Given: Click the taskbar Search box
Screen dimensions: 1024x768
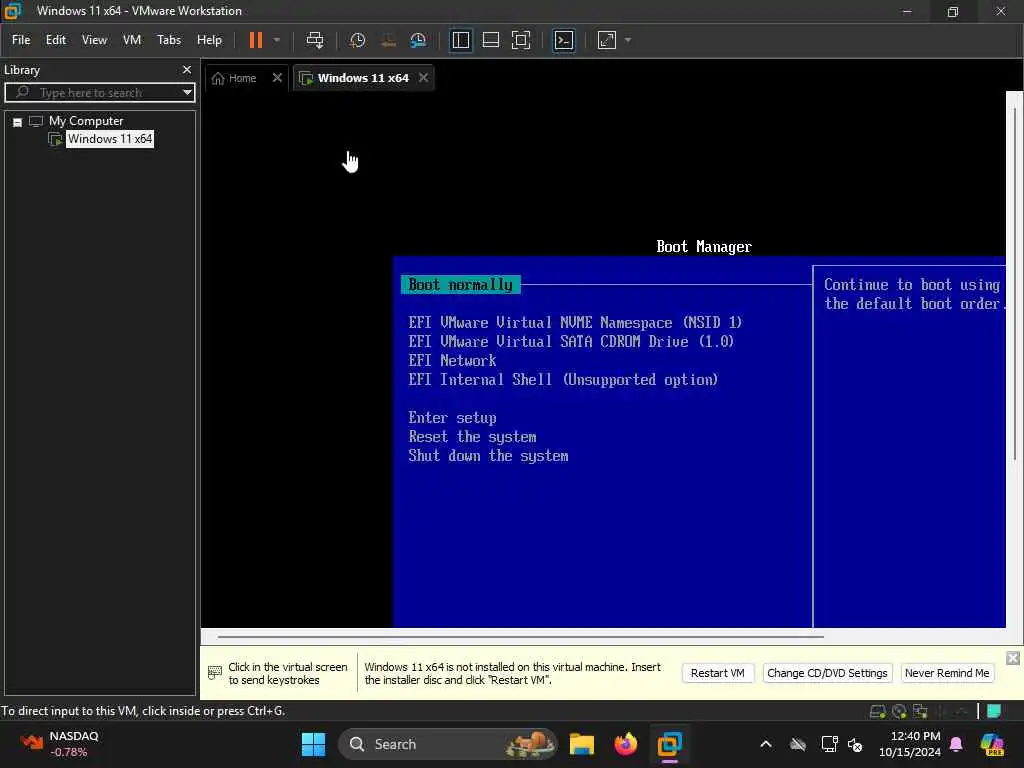Looking at the screenshot, I should [x=447, y=744].
